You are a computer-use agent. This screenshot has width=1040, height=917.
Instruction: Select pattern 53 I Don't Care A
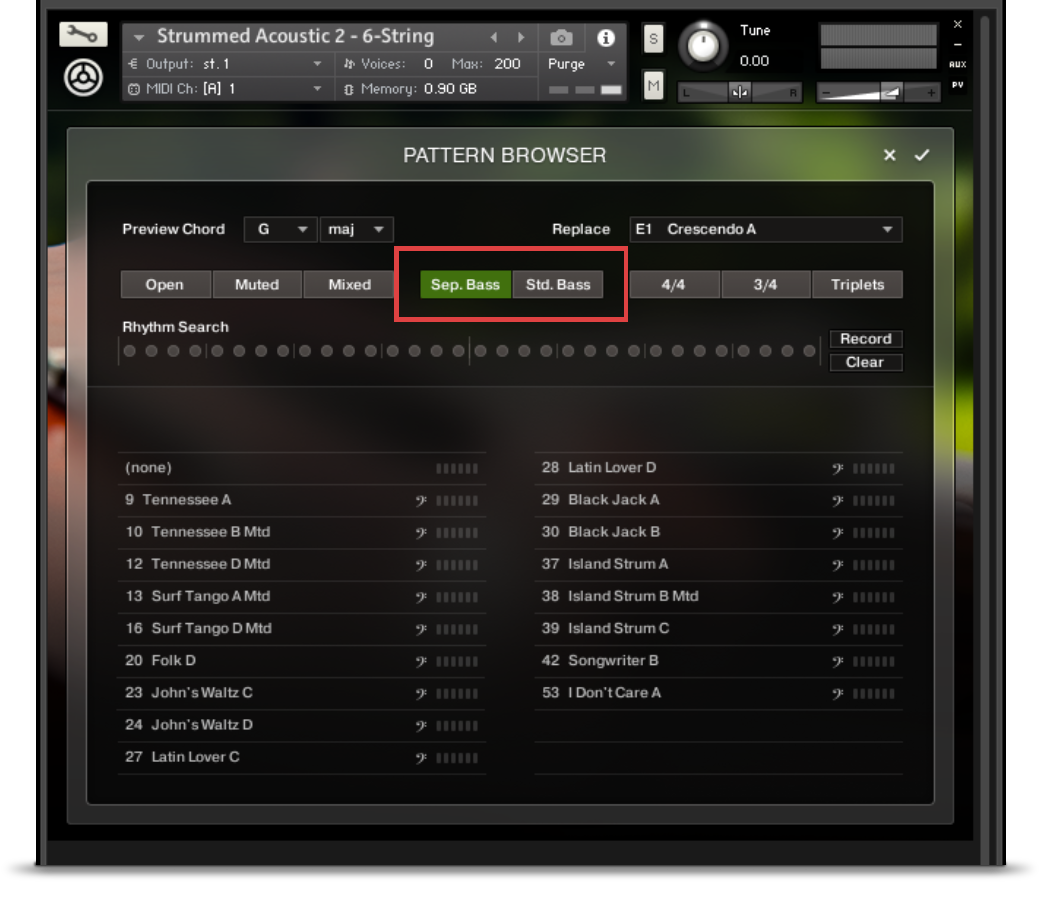[x=718, y=693]
